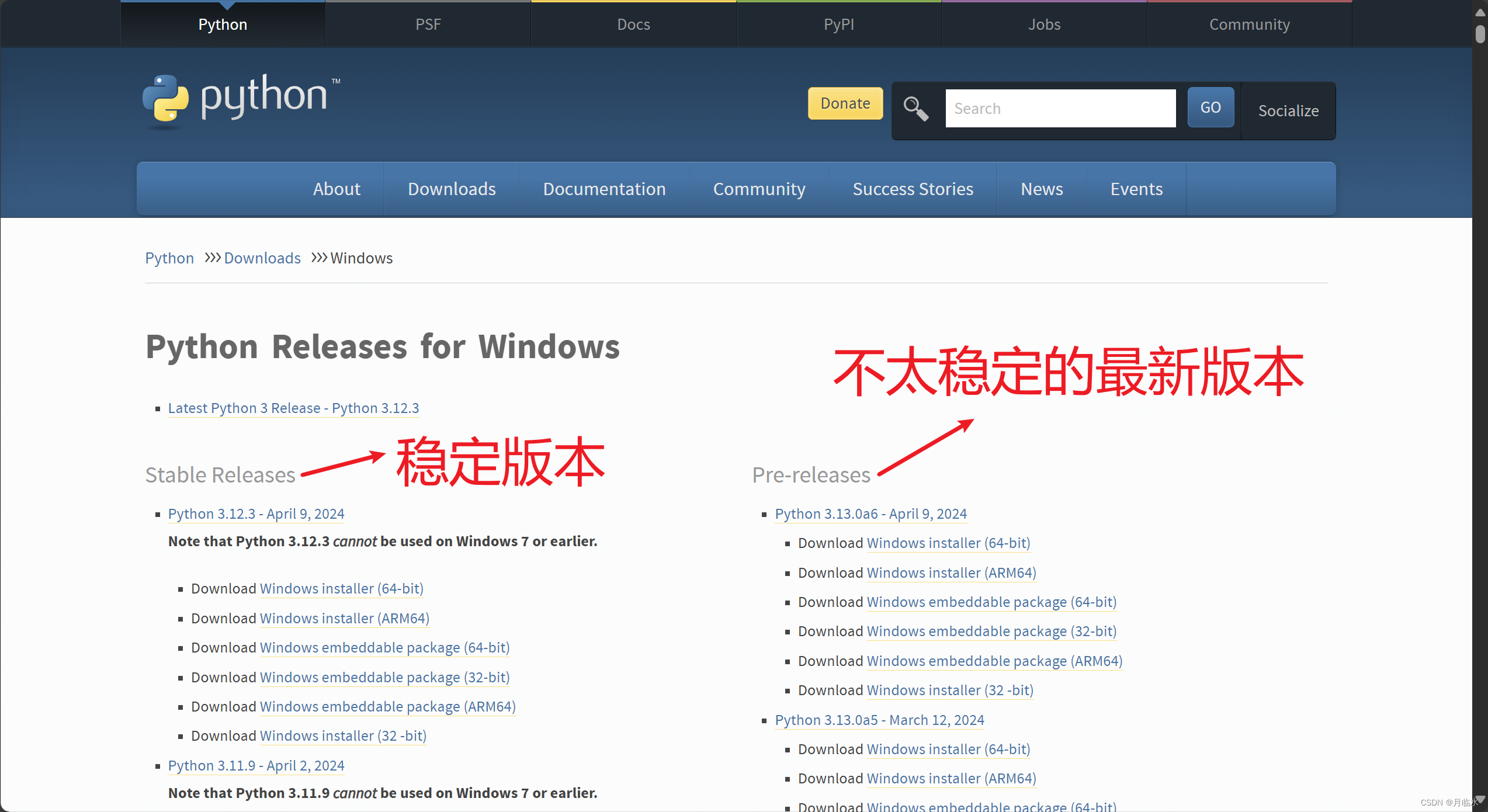Click the GO button icon
The height and width of the screenshot is (812, 1488).
tap(1210, 108)
